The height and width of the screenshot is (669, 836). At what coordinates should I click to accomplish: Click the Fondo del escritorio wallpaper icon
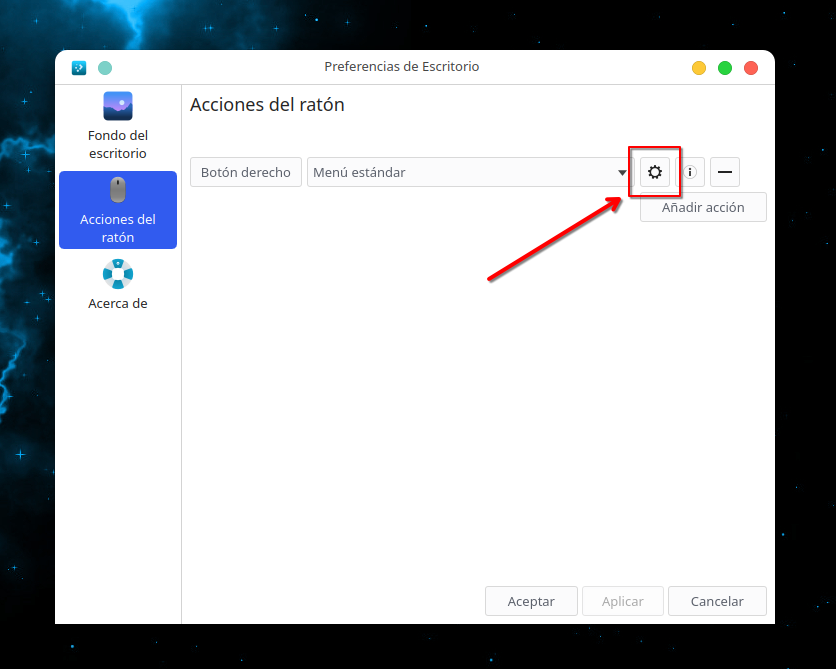tap(118, 107)
